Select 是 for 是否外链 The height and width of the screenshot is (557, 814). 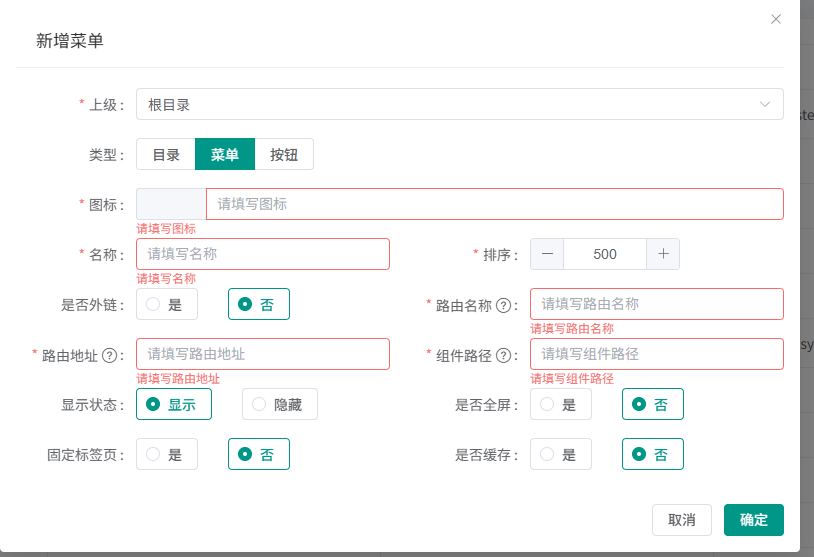[x=166, y=304]
